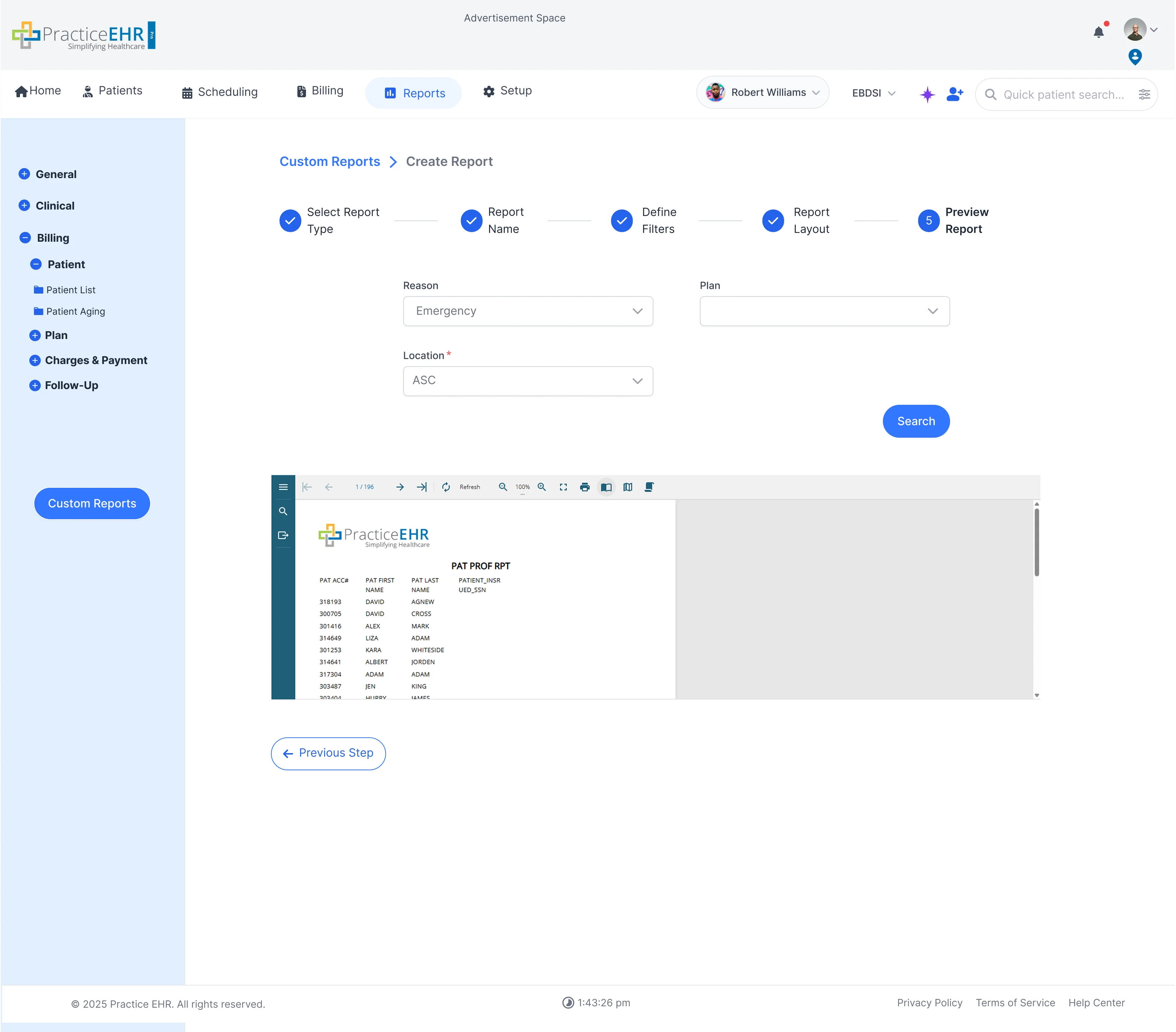This screenshot has height=1032, width=1176.
Task: Click Previous Step button
Action: tap(328, 753)
